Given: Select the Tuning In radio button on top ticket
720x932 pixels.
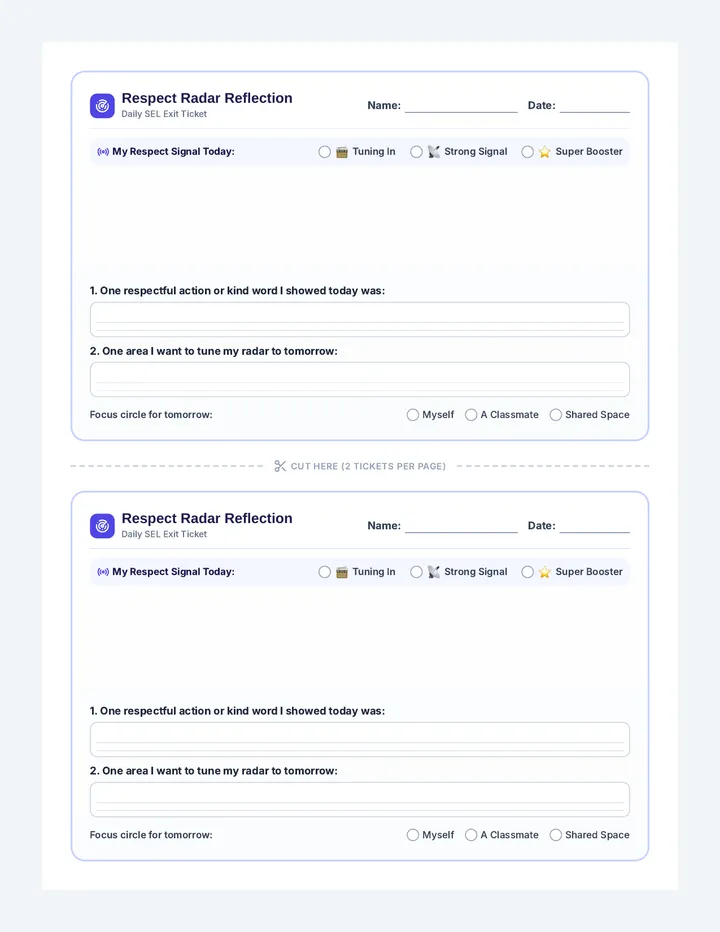Looking at the screenshot, I should (x=325, y=152).
